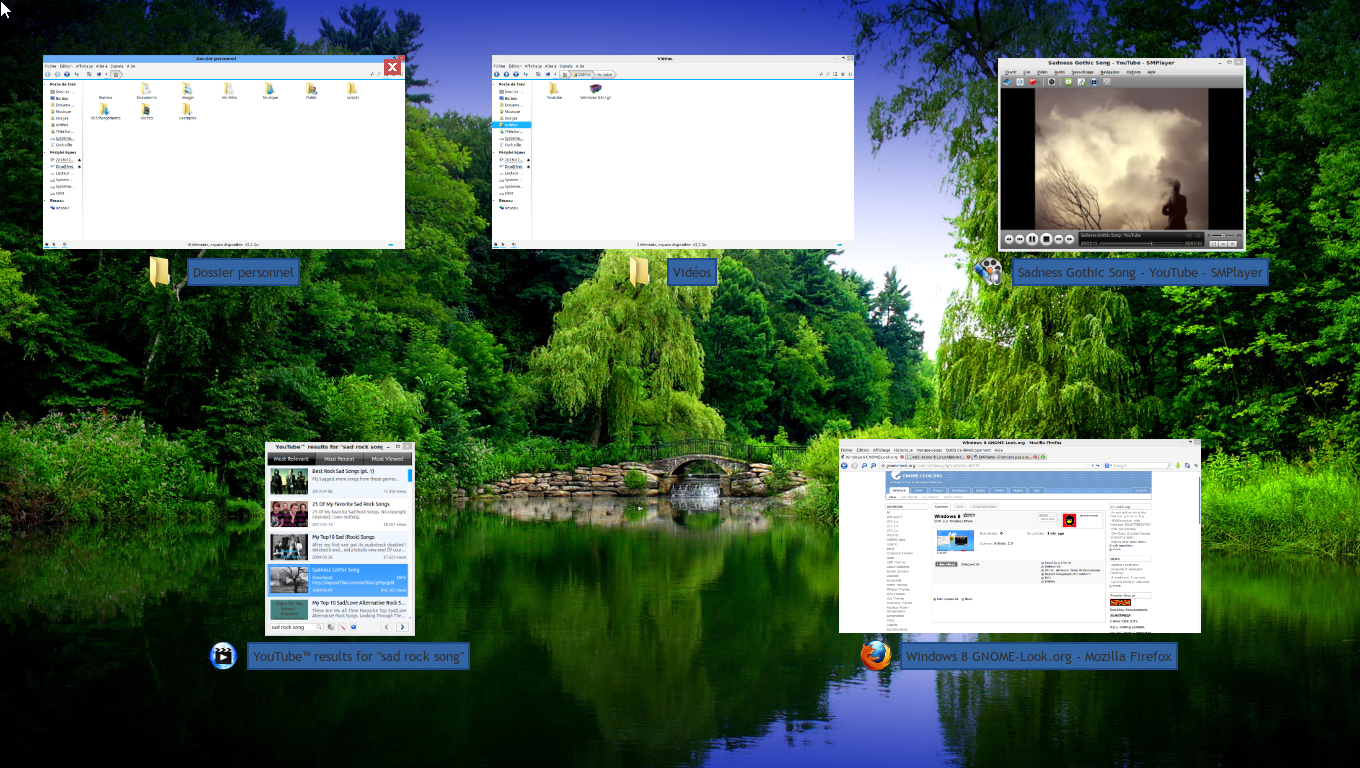Open the Firefox GNOME-Look window thumbnail
This screenshot has width=1360, height=768.
click(x=1020, y=536)
